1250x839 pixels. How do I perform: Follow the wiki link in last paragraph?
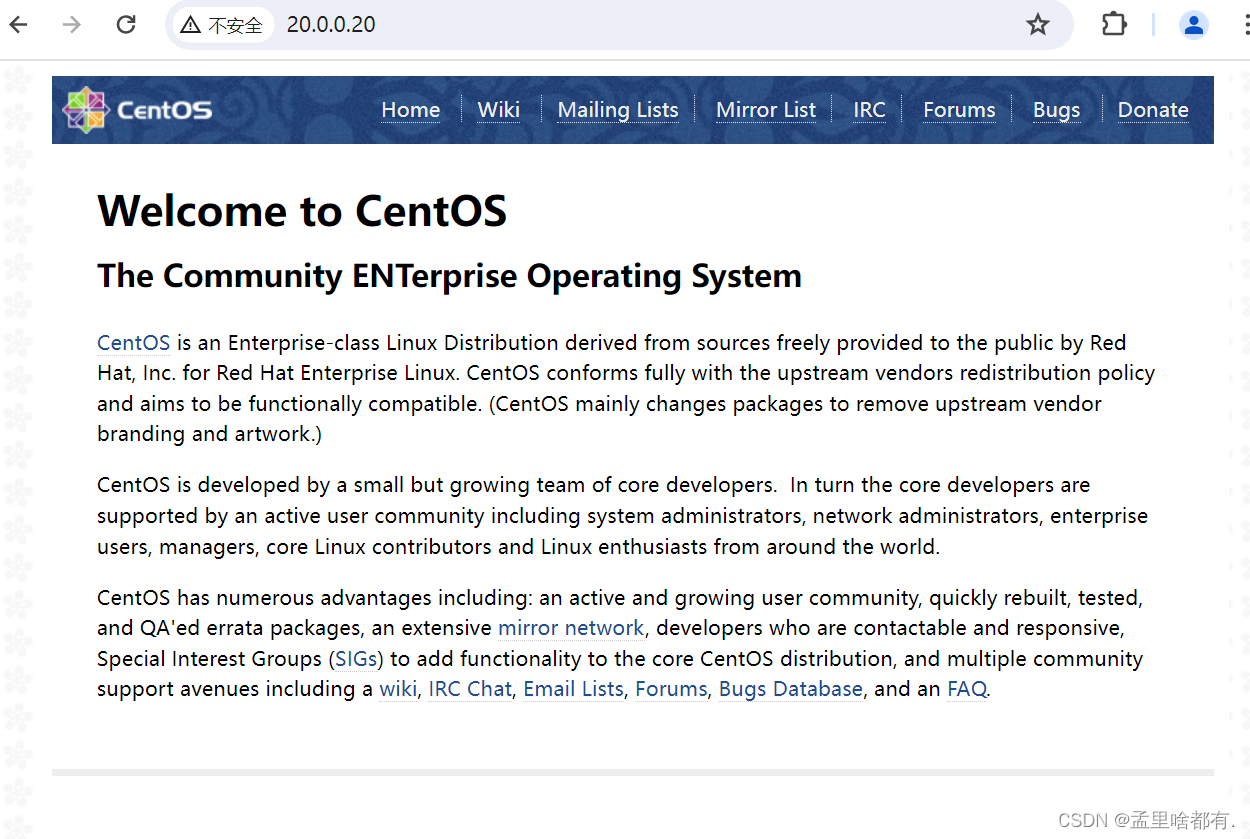pos(398,689)
